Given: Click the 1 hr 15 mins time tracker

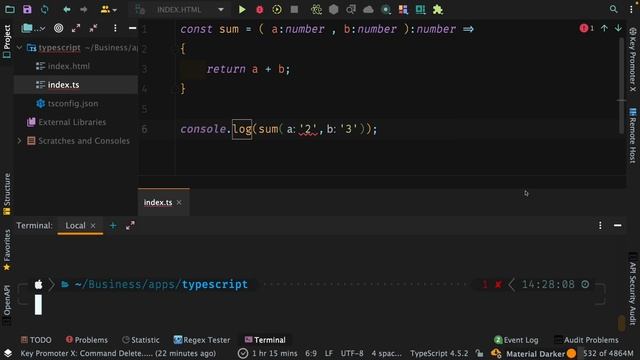Looking at the screenshot, I should point(268,353).
